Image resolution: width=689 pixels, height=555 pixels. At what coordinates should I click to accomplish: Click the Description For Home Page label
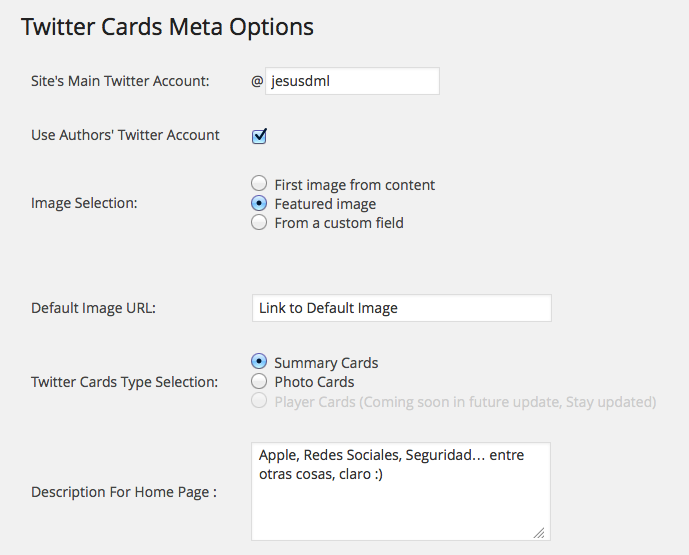(x=124, y=492)
